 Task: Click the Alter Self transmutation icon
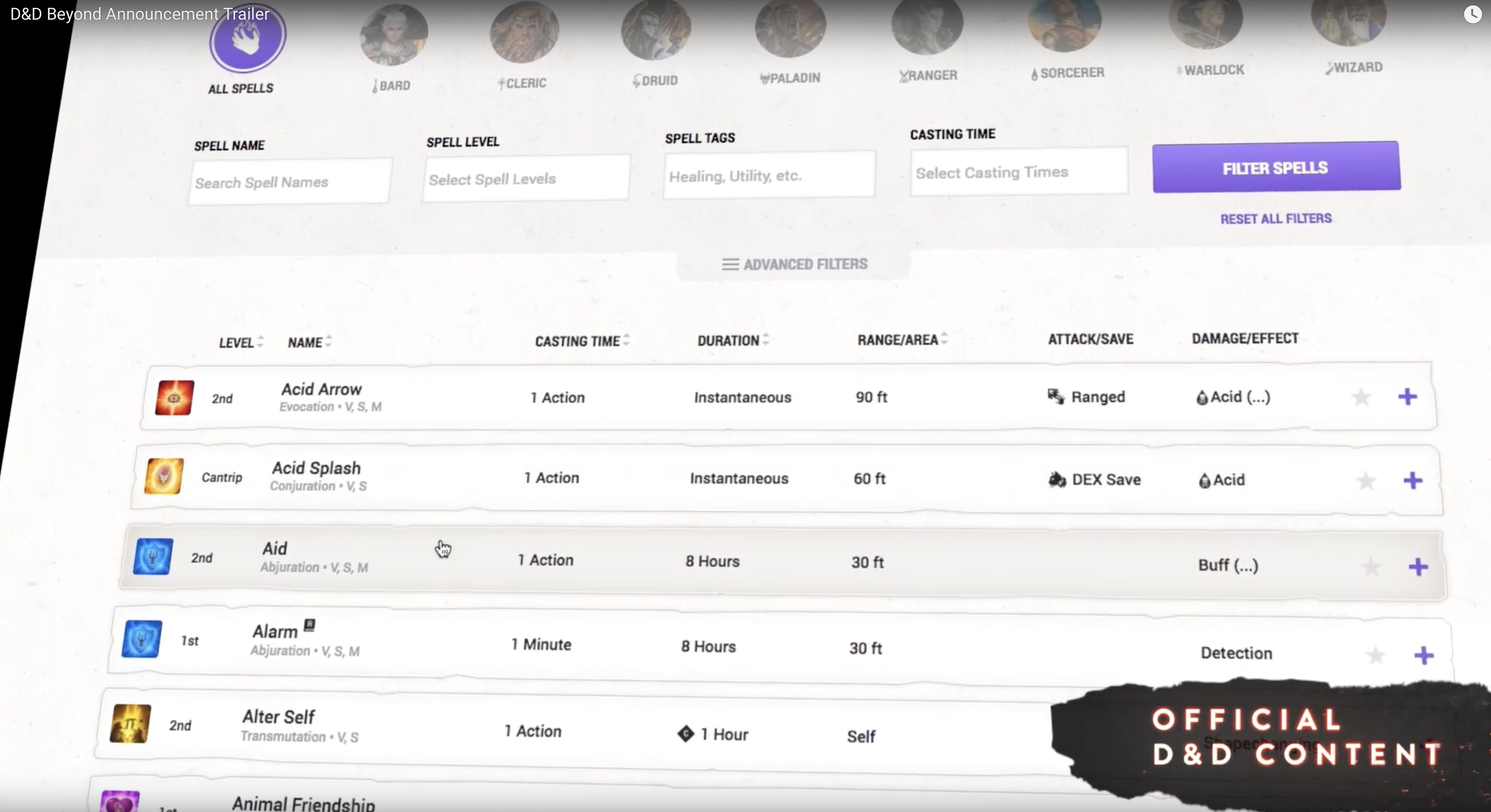130,724
